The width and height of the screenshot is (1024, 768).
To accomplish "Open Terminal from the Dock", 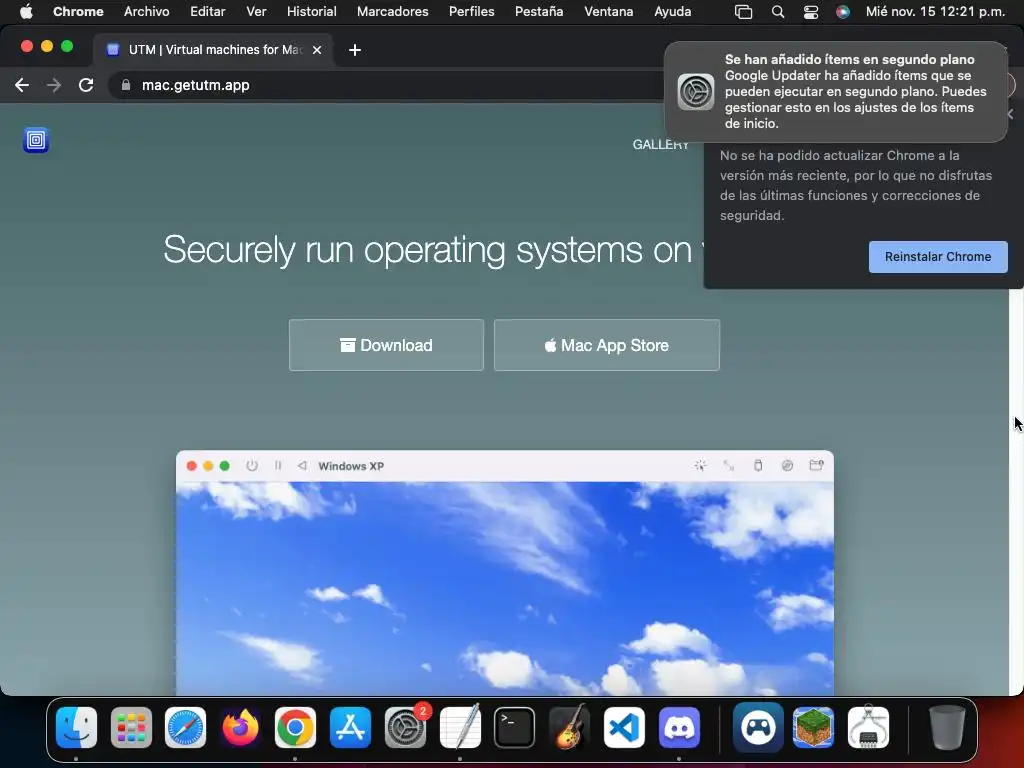I will [x=515, y=727].
